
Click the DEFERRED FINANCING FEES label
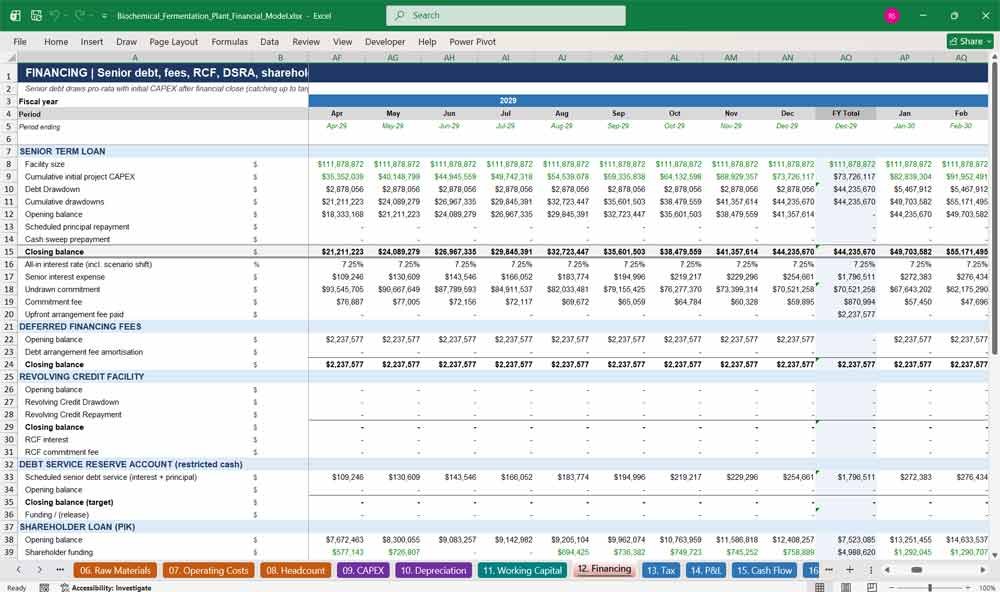(x=80, y=327)
